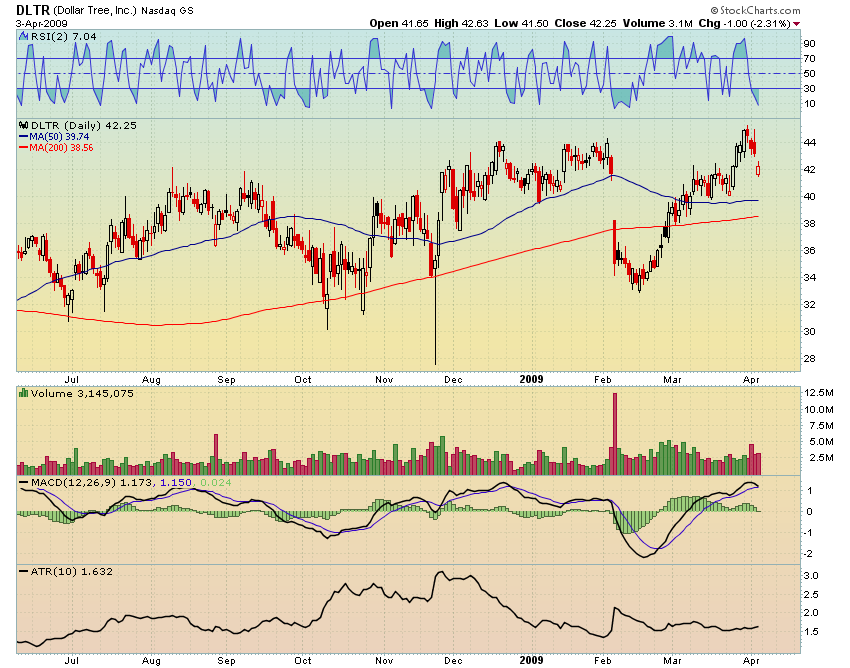This screenshot has width=850, height=668.
Task: Click the Close 42.25 value in the header
Action: (585, 23)
